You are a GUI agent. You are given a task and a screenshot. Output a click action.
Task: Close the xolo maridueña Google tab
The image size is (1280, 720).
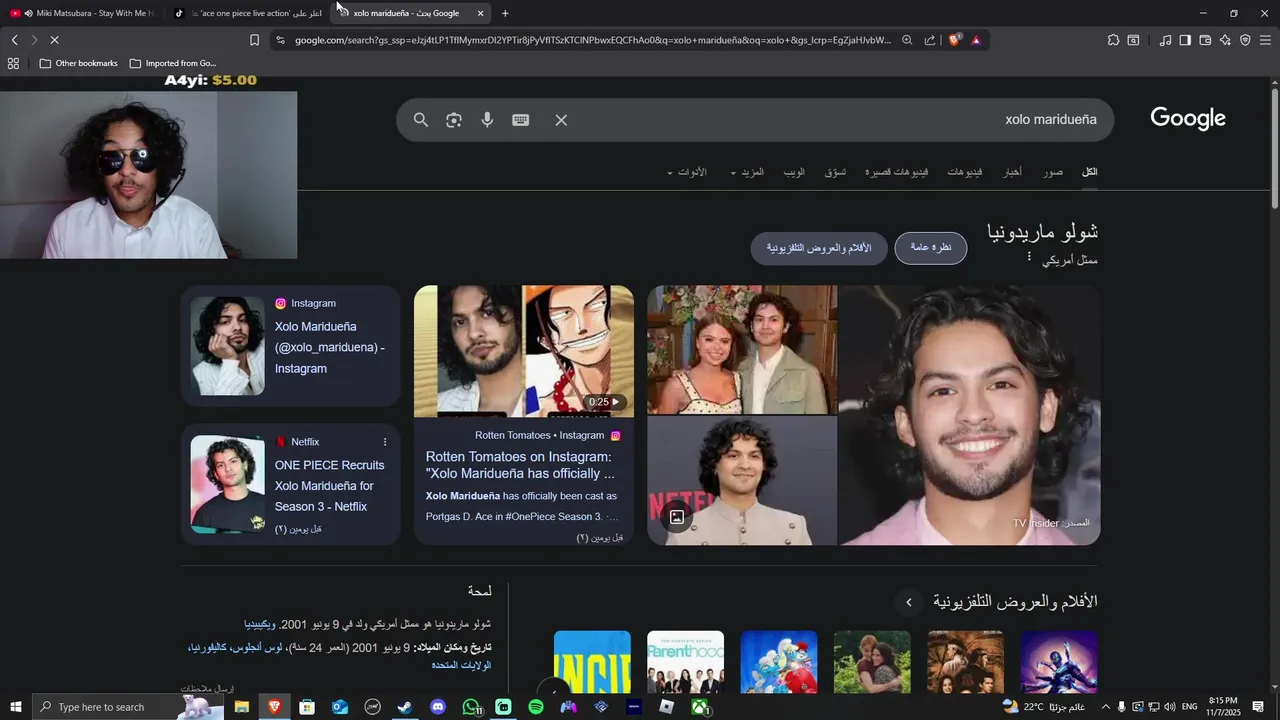pyautogui.click(x=481, y=13)
